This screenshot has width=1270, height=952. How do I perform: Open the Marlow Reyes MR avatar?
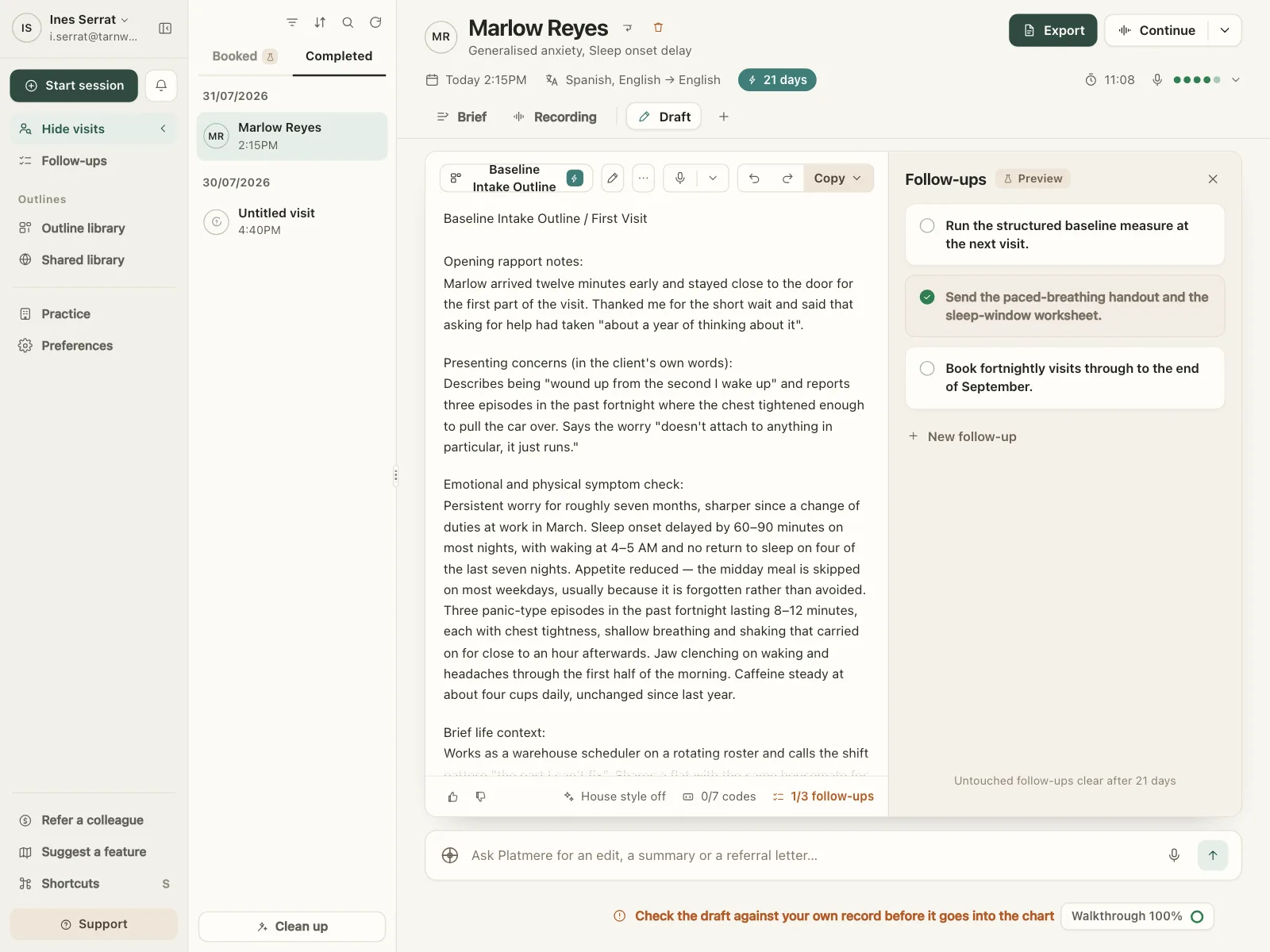point(441,36)
